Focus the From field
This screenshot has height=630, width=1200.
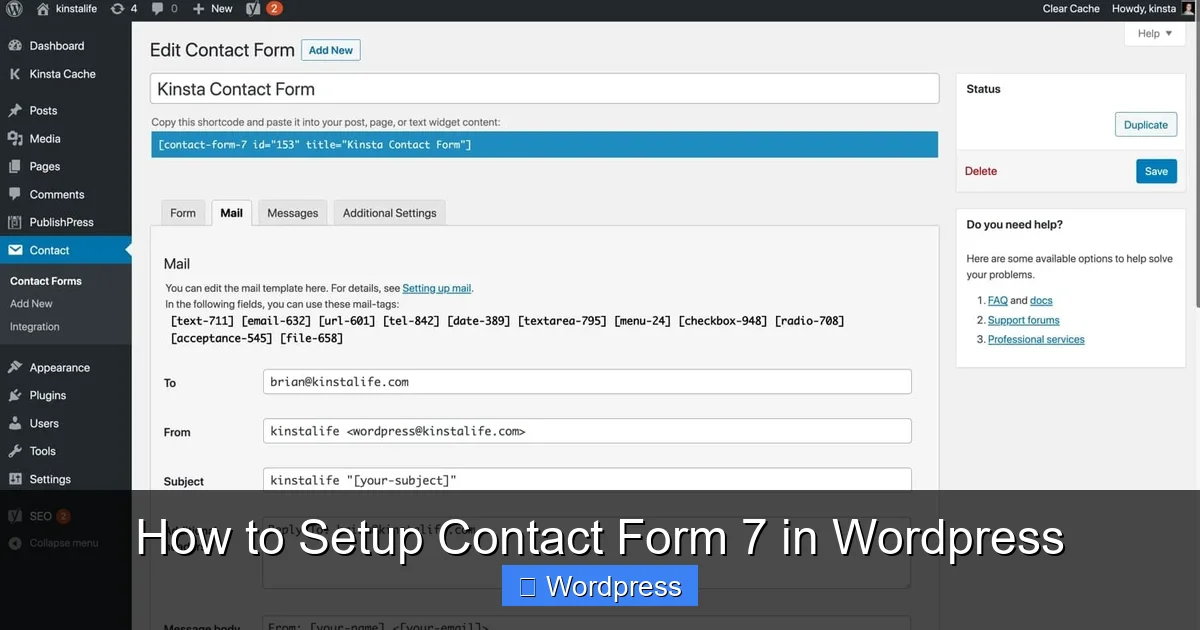click(x=587, y=431)
